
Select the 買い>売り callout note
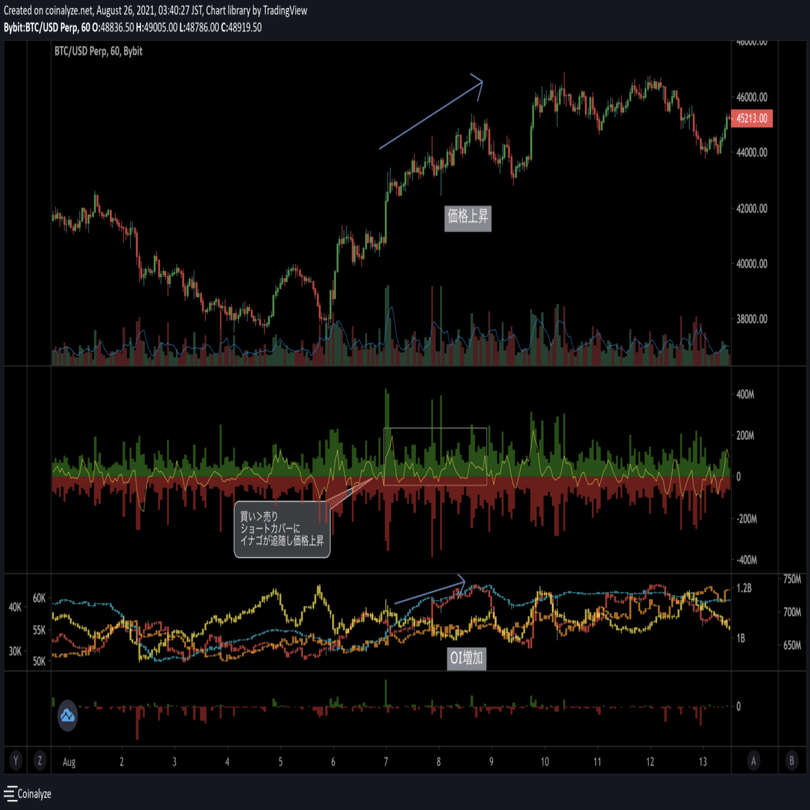point(282,529)
